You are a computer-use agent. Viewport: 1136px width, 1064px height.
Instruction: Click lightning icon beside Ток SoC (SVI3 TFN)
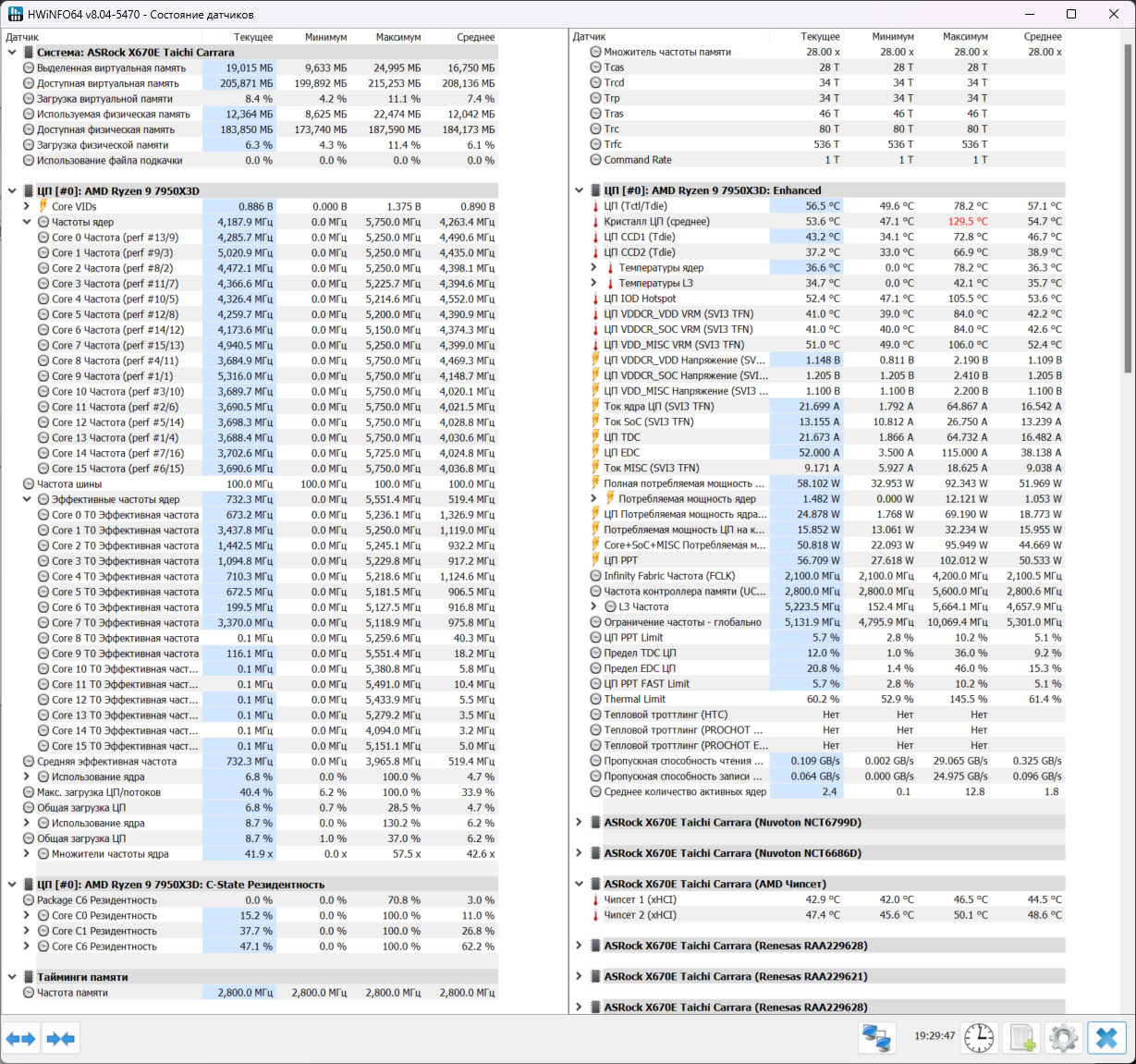point(595,422)
